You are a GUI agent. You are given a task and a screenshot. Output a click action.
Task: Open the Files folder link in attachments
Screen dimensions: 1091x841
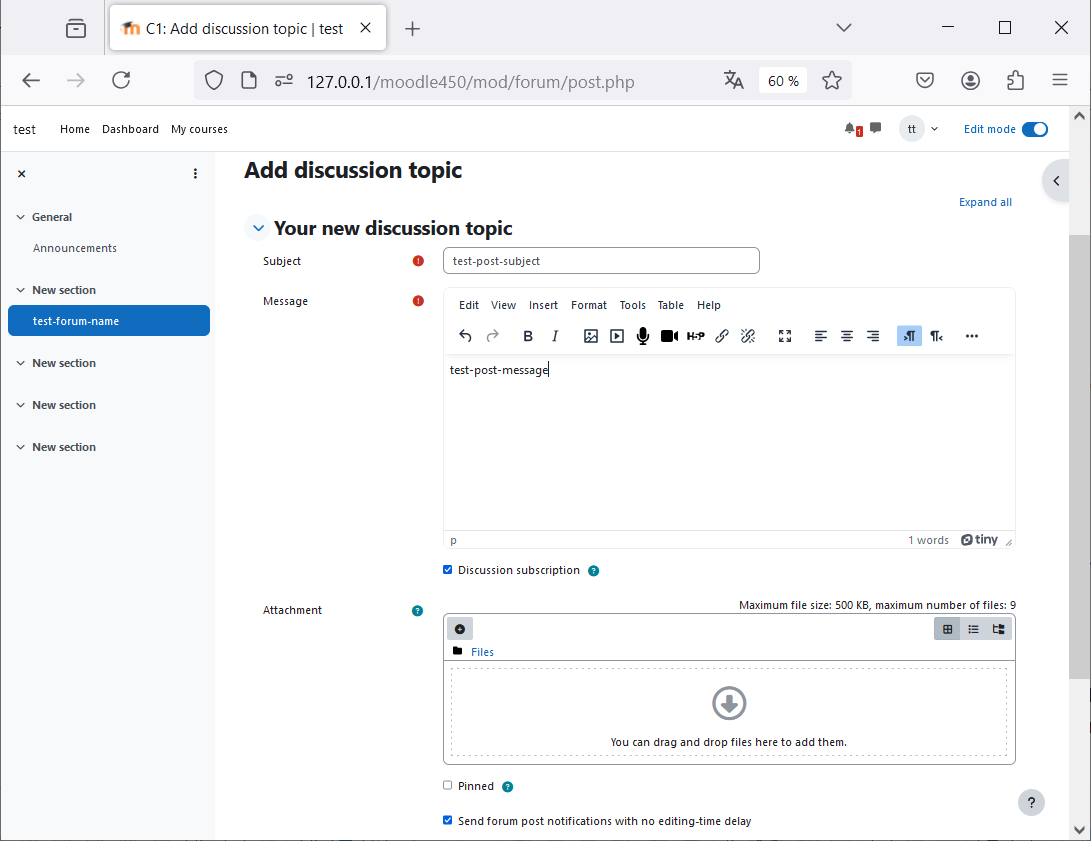point(482,652)
